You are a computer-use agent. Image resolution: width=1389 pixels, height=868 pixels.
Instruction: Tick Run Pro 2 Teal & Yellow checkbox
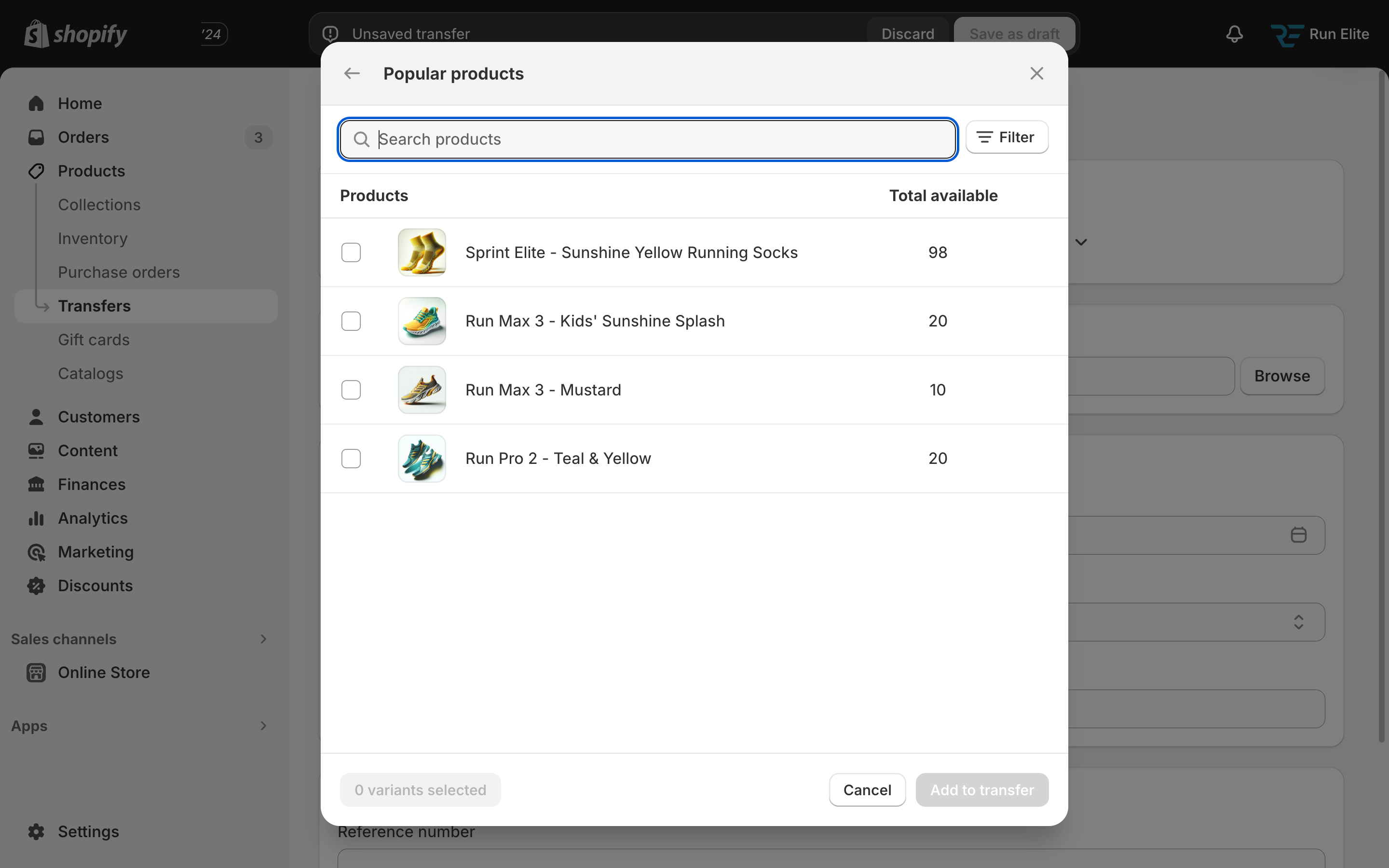coord(351,459)
